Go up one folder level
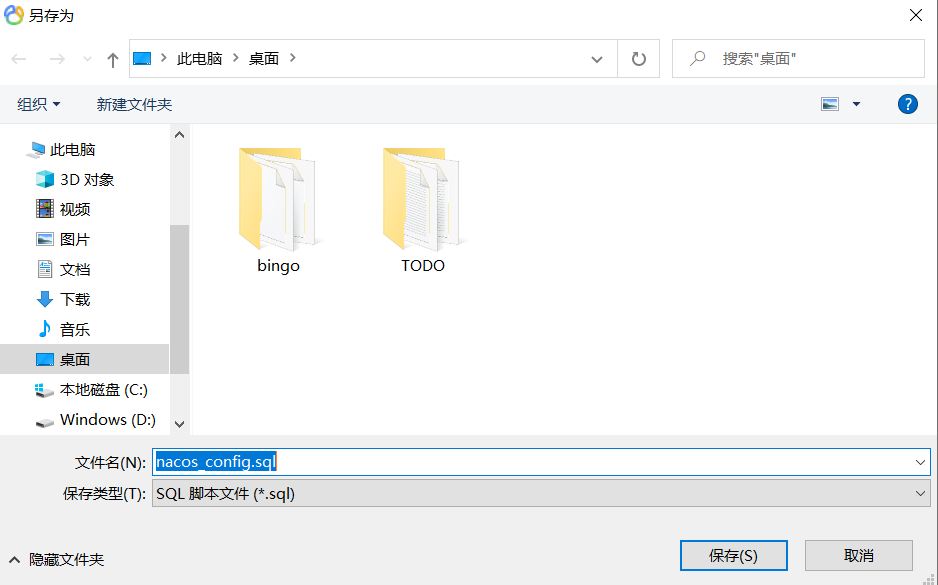The image size is (938, 585). click(x=112, y=59)
